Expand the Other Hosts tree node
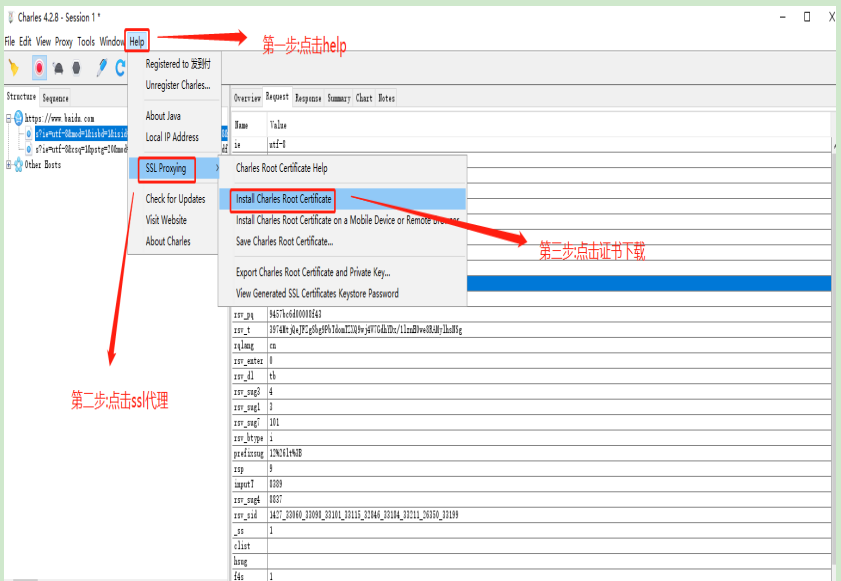Image resolution: width=841 pixels, height=581 pixels. pos(9,165)
